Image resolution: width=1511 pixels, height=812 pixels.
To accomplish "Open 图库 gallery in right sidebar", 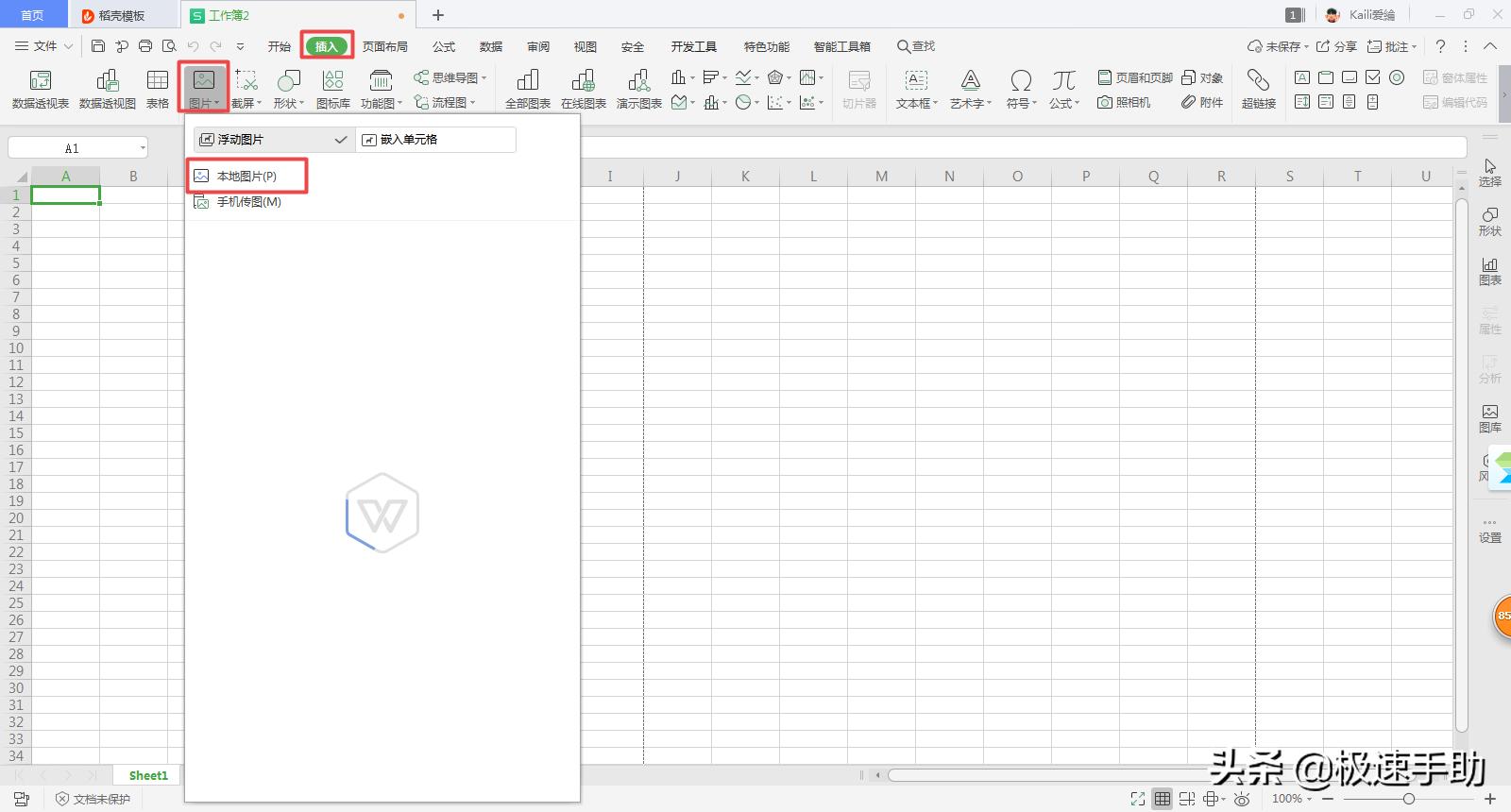I will [x=1489, y=418].
